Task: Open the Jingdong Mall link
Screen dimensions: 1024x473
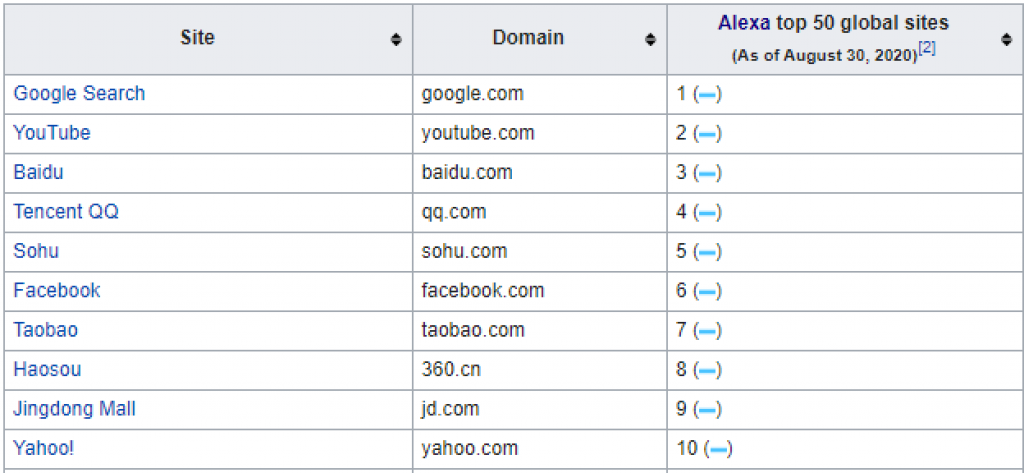Action: 74,409
